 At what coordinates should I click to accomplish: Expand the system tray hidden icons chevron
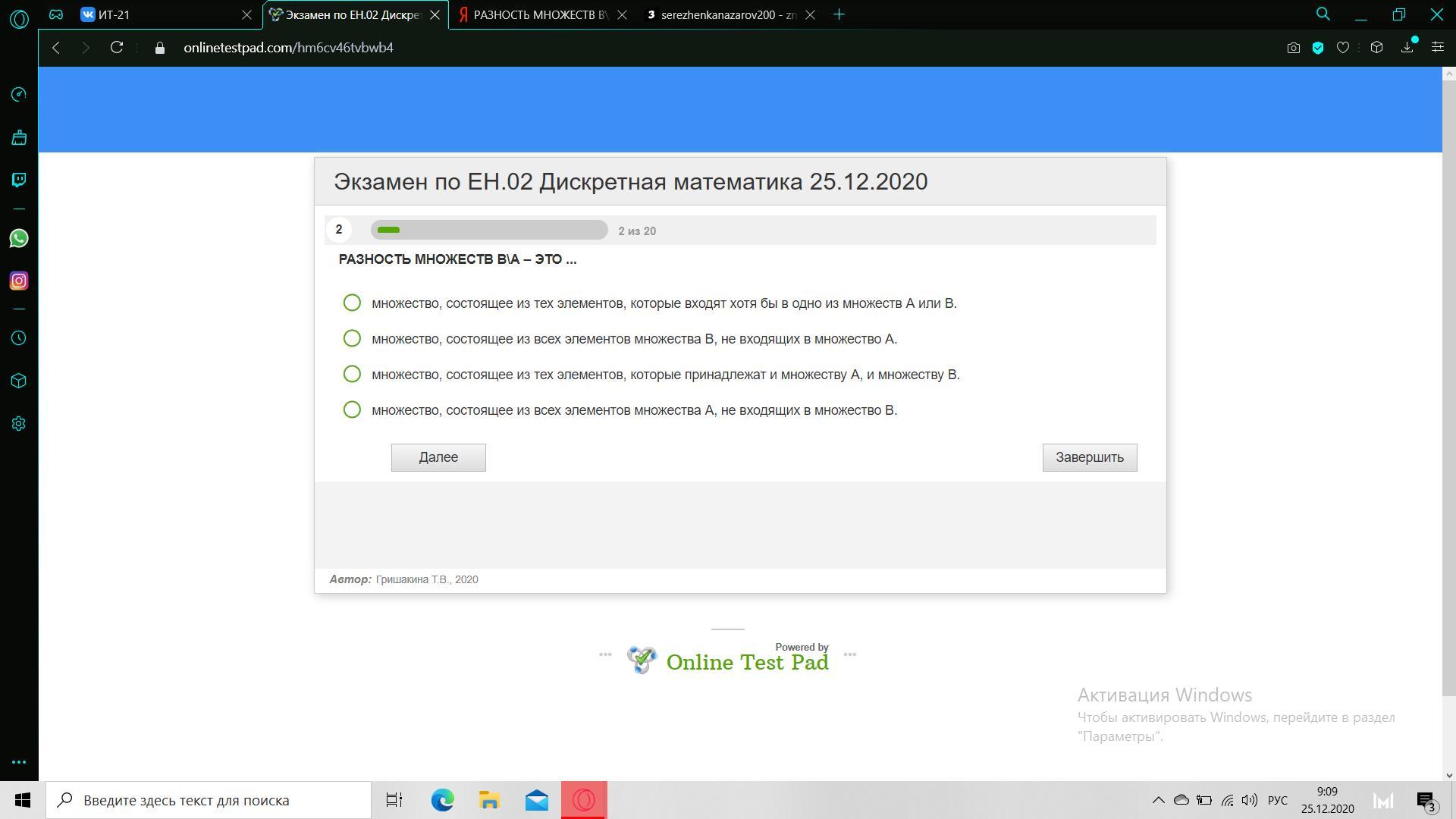pos(1158,800)
